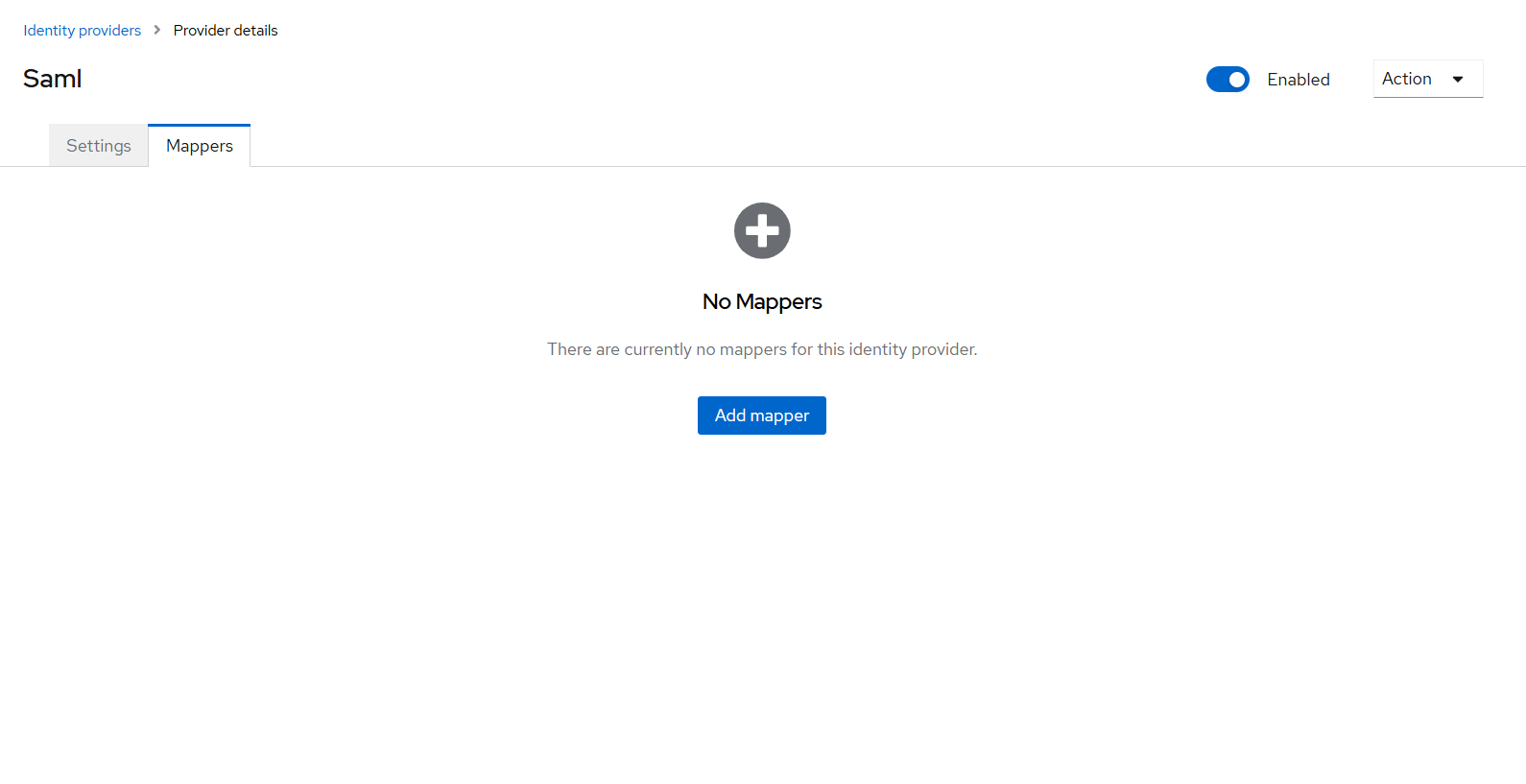Screen dimensions: 1526x784
Task: Toggle the Enabled switch off
Action: pyautogui.click(x=1228, y=80)
